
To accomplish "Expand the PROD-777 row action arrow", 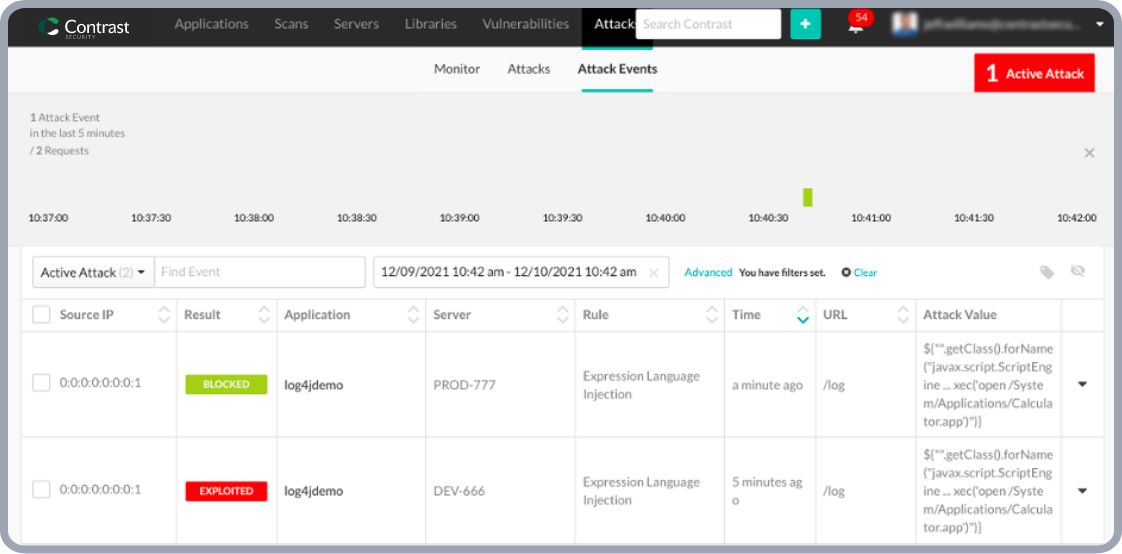I will pyautogui.click(x=1082, y=384).
